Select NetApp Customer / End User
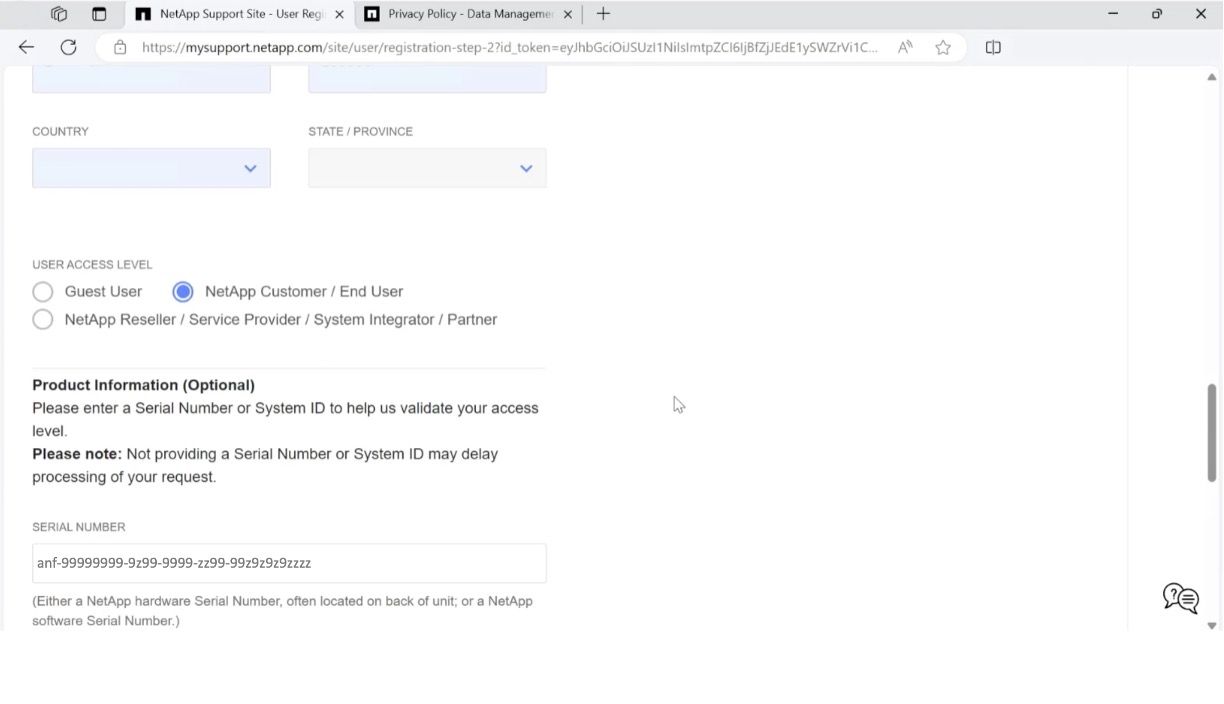Viewport: 1224px width, 704px height. point(182,291)
